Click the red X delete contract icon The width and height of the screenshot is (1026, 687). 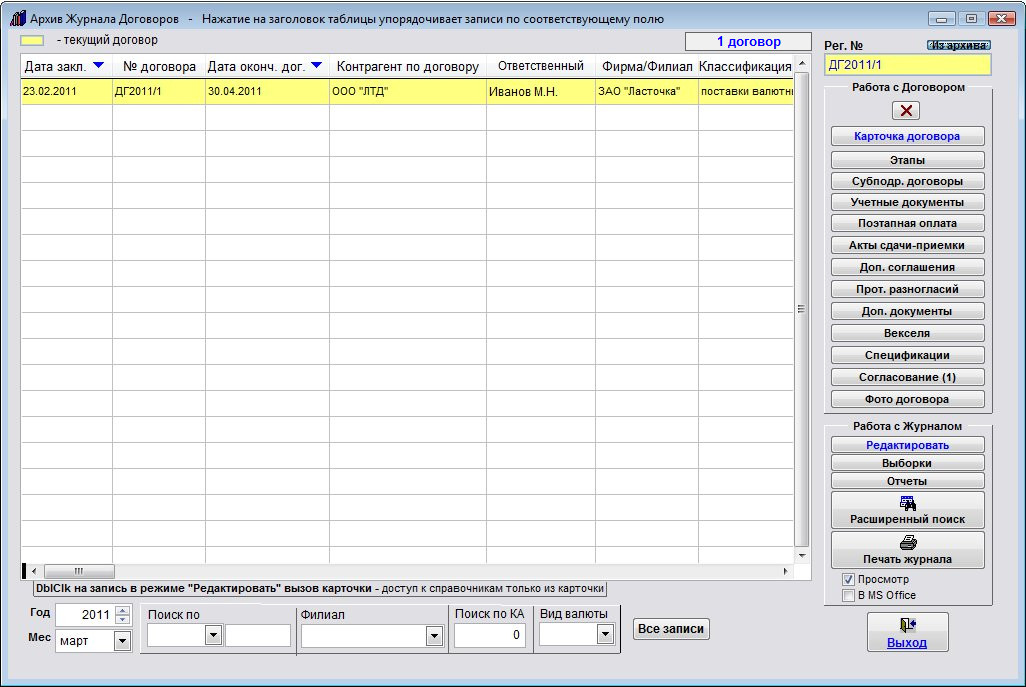tap(906, 111)
